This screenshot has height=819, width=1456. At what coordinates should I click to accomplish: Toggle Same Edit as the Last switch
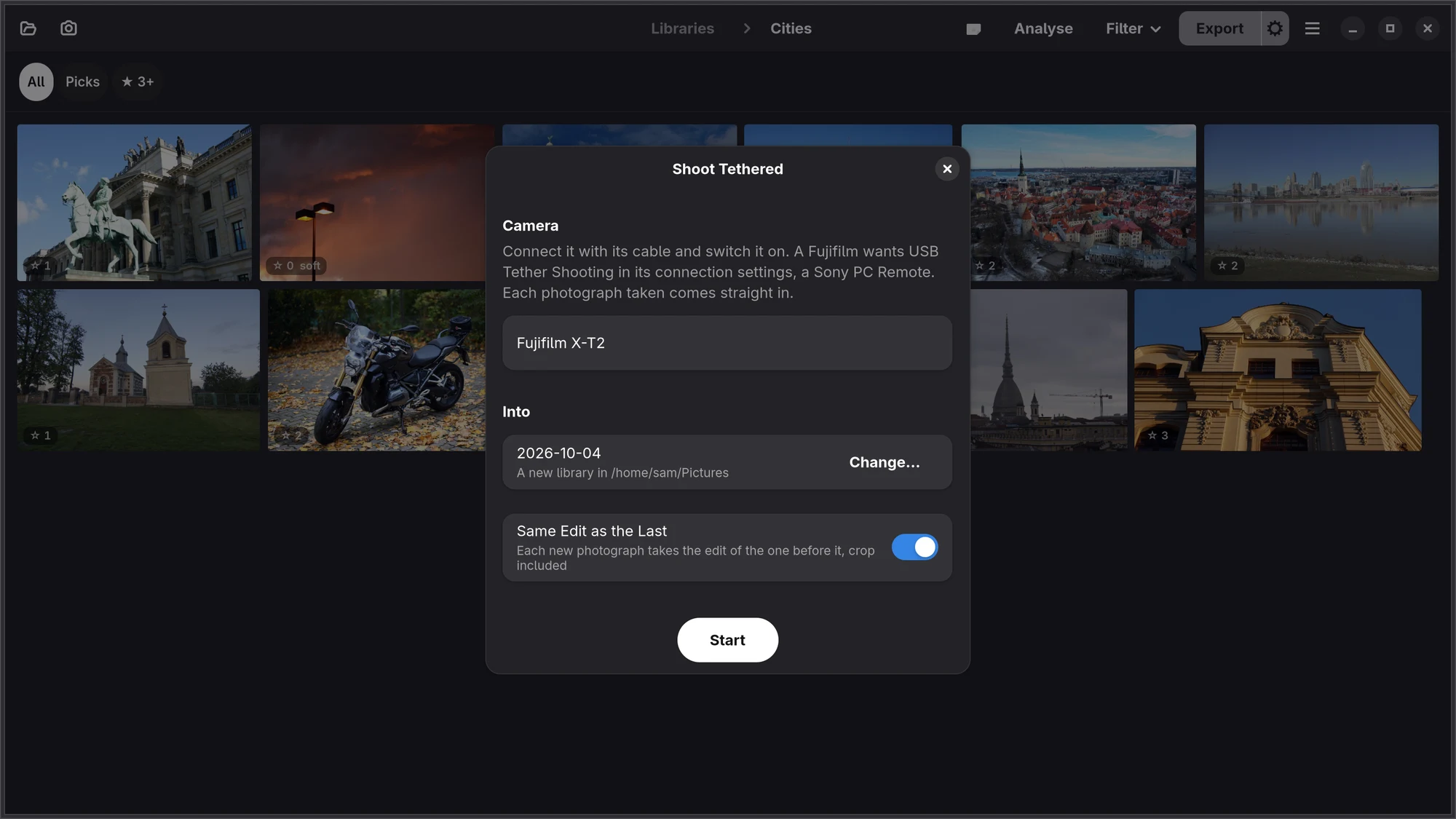pos(914,547)
